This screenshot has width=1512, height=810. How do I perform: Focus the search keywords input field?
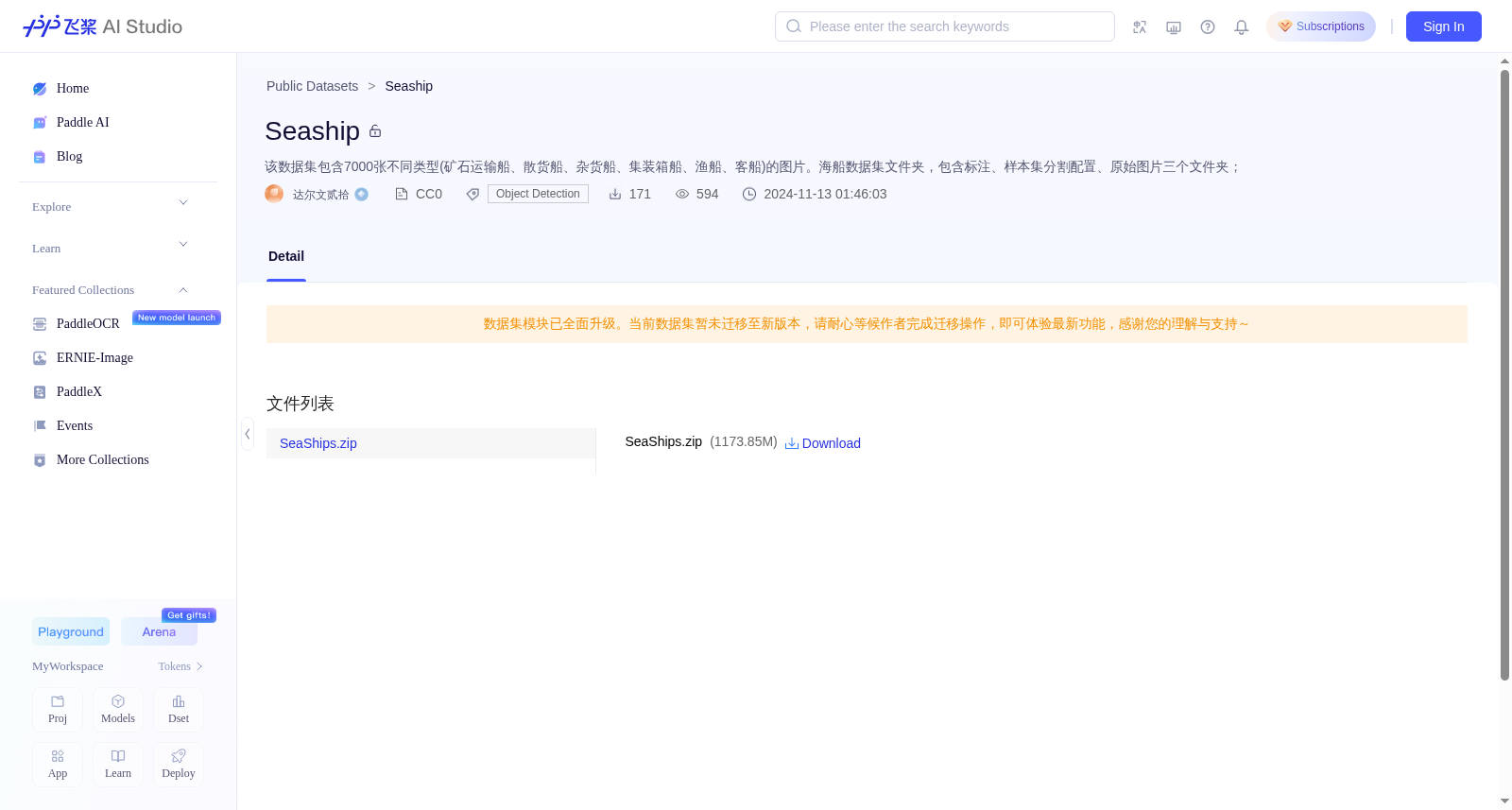pos(945,26)
